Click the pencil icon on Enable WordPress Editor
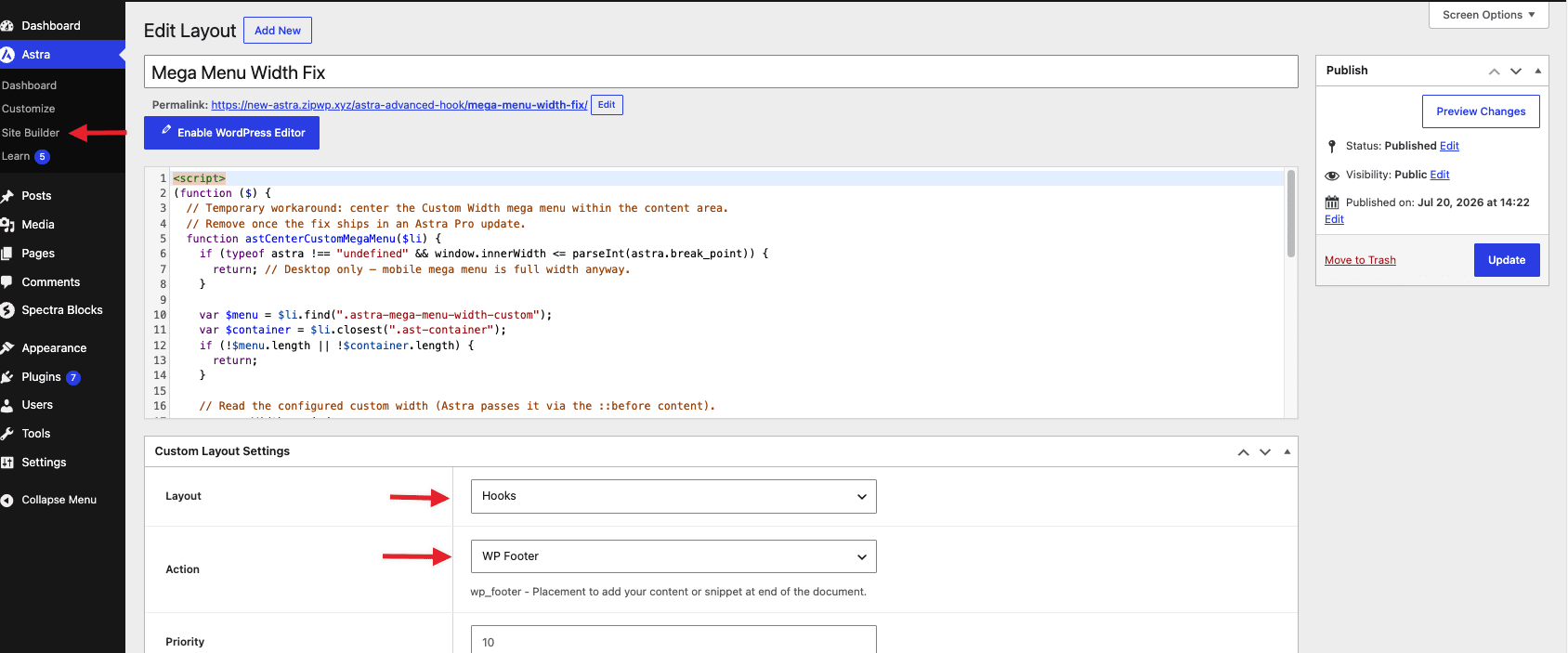The height and width of the screenshot is (653, 1568). pyautogui.click(x=166, y=131)
